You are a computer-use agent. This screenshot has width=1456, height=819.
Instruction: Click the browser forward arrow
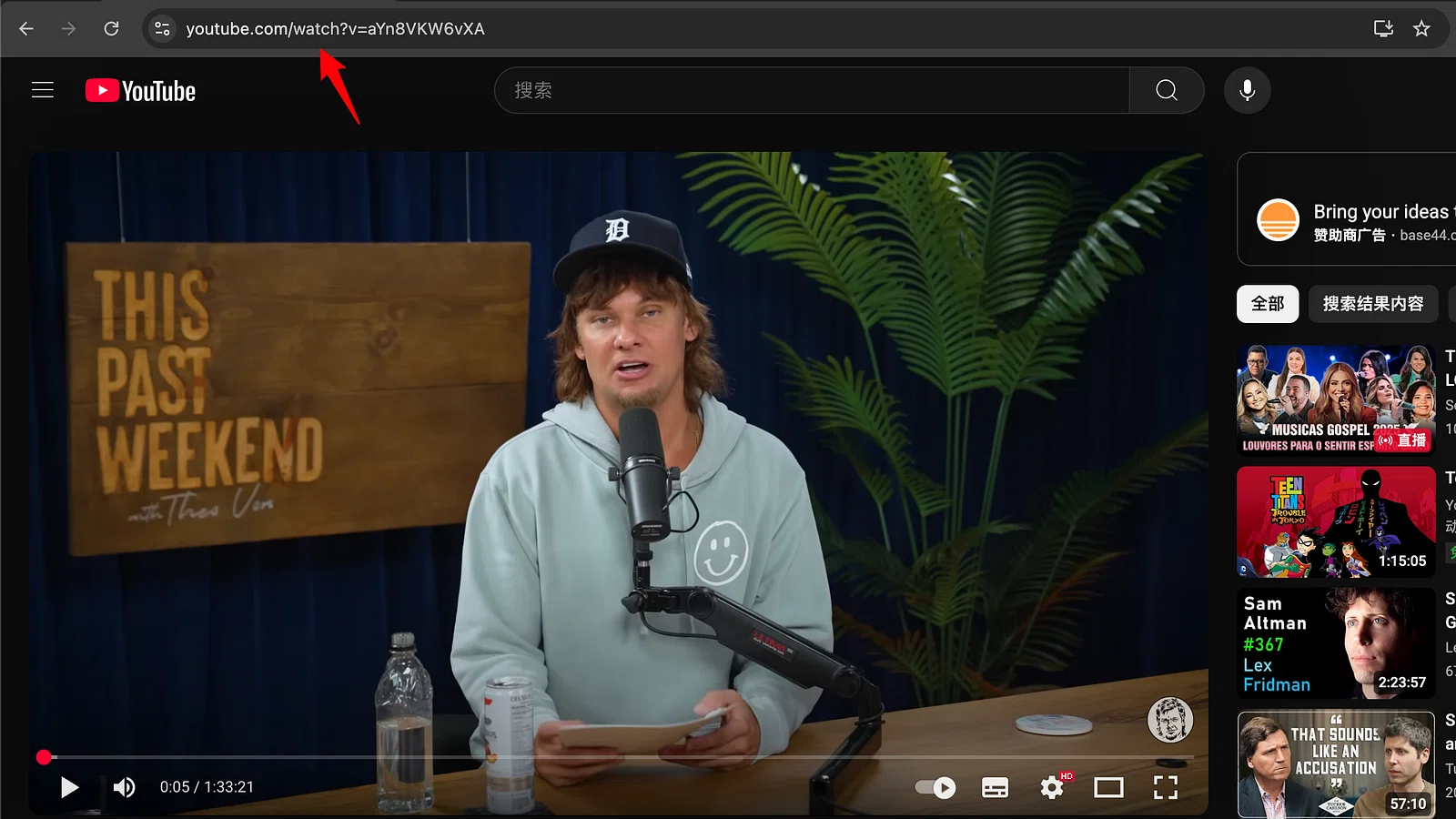68,28
